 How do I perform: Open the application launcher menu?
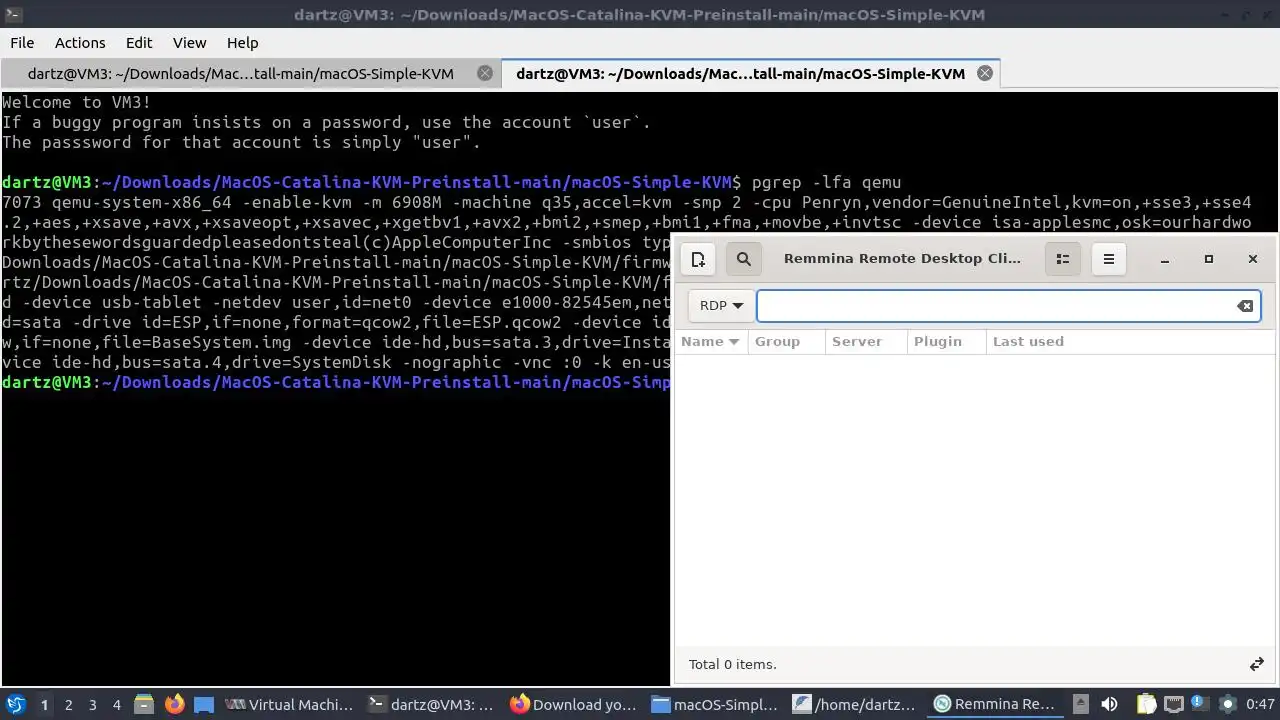pos(15,704)
